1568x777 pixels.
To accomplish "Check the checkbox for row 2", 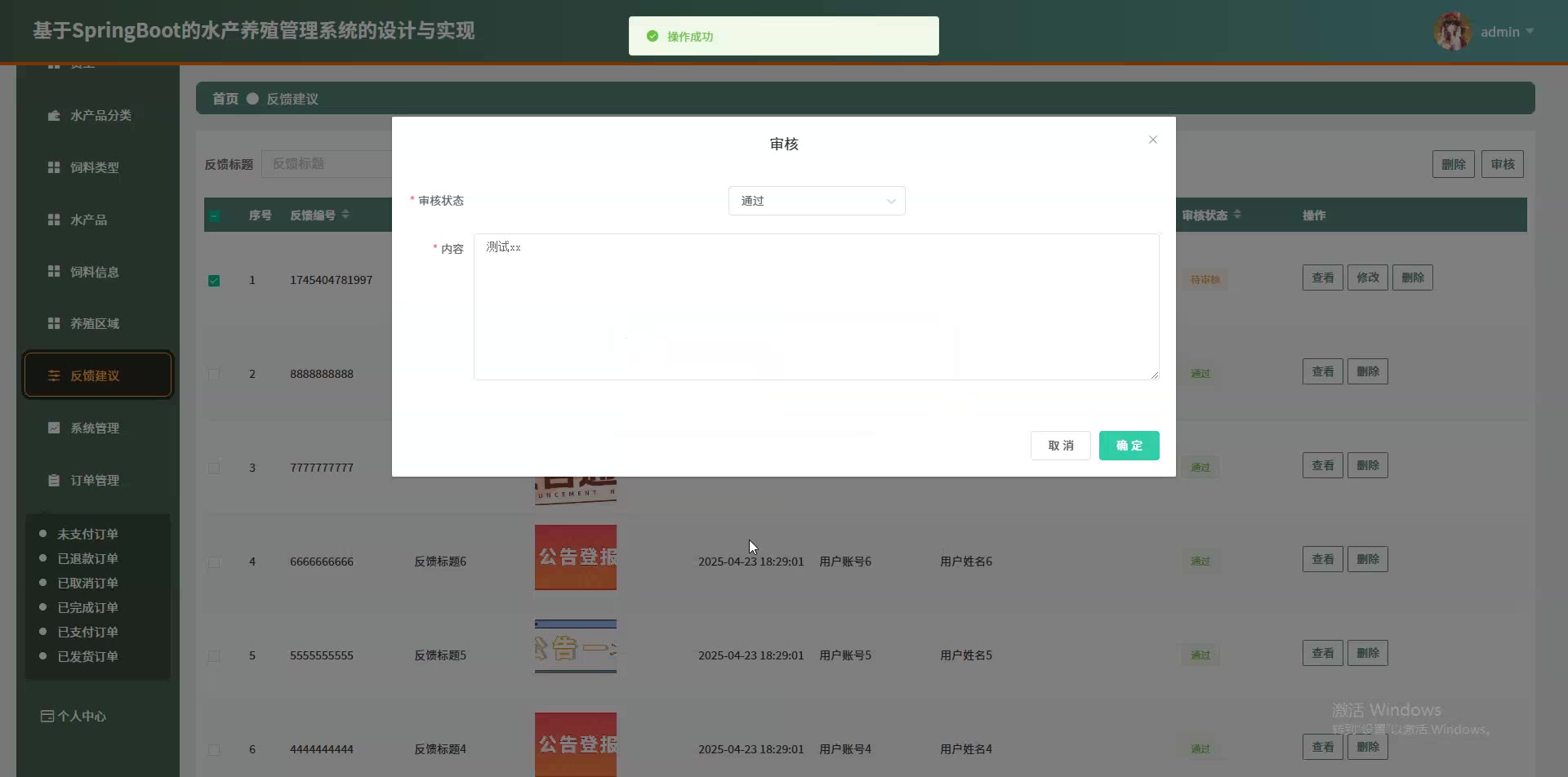I will (214, 375).
